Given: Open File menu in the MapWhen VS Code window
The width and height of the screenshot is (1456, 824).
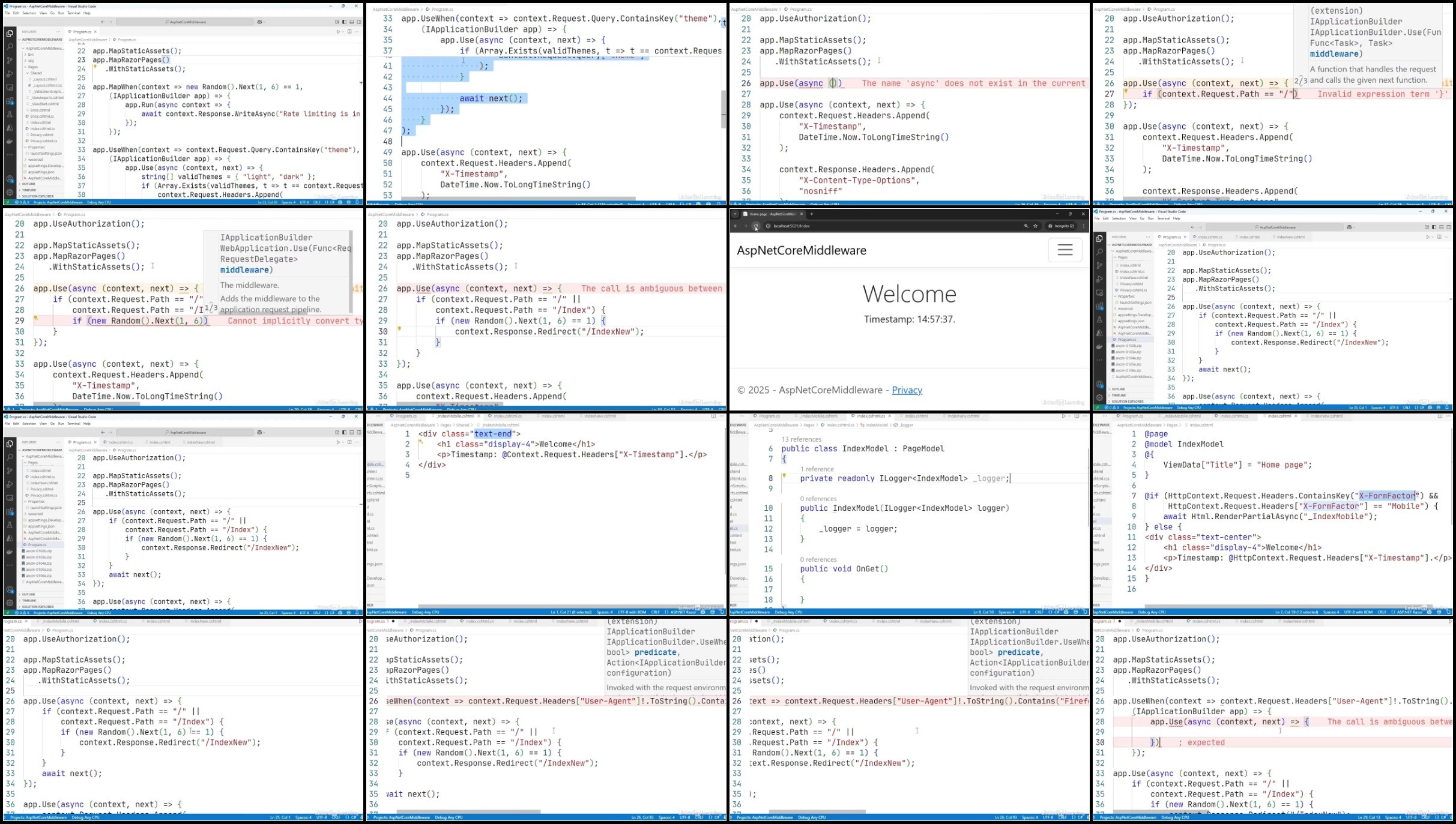Looking at the screenshot, I should [7, 13].
